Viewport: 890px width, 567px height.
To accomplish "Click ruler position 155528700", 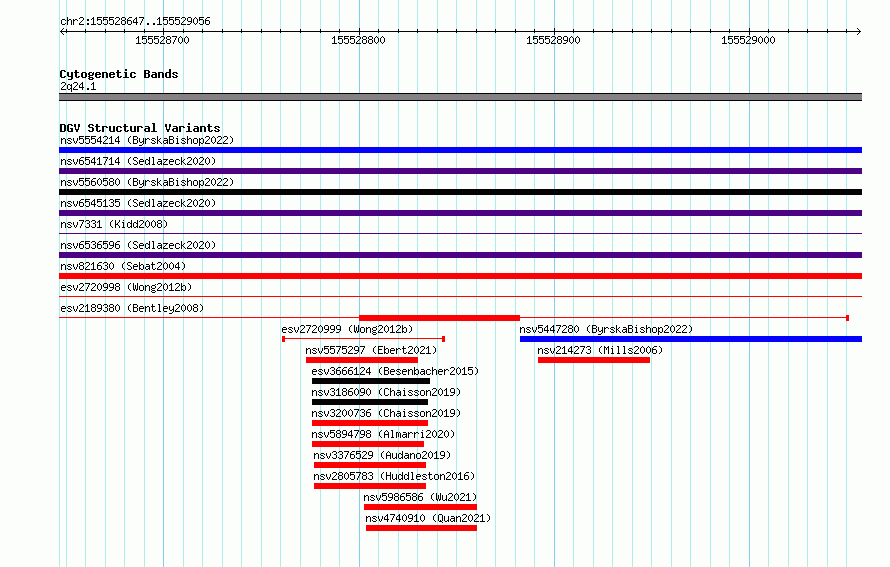I will [x=162, y=40].
